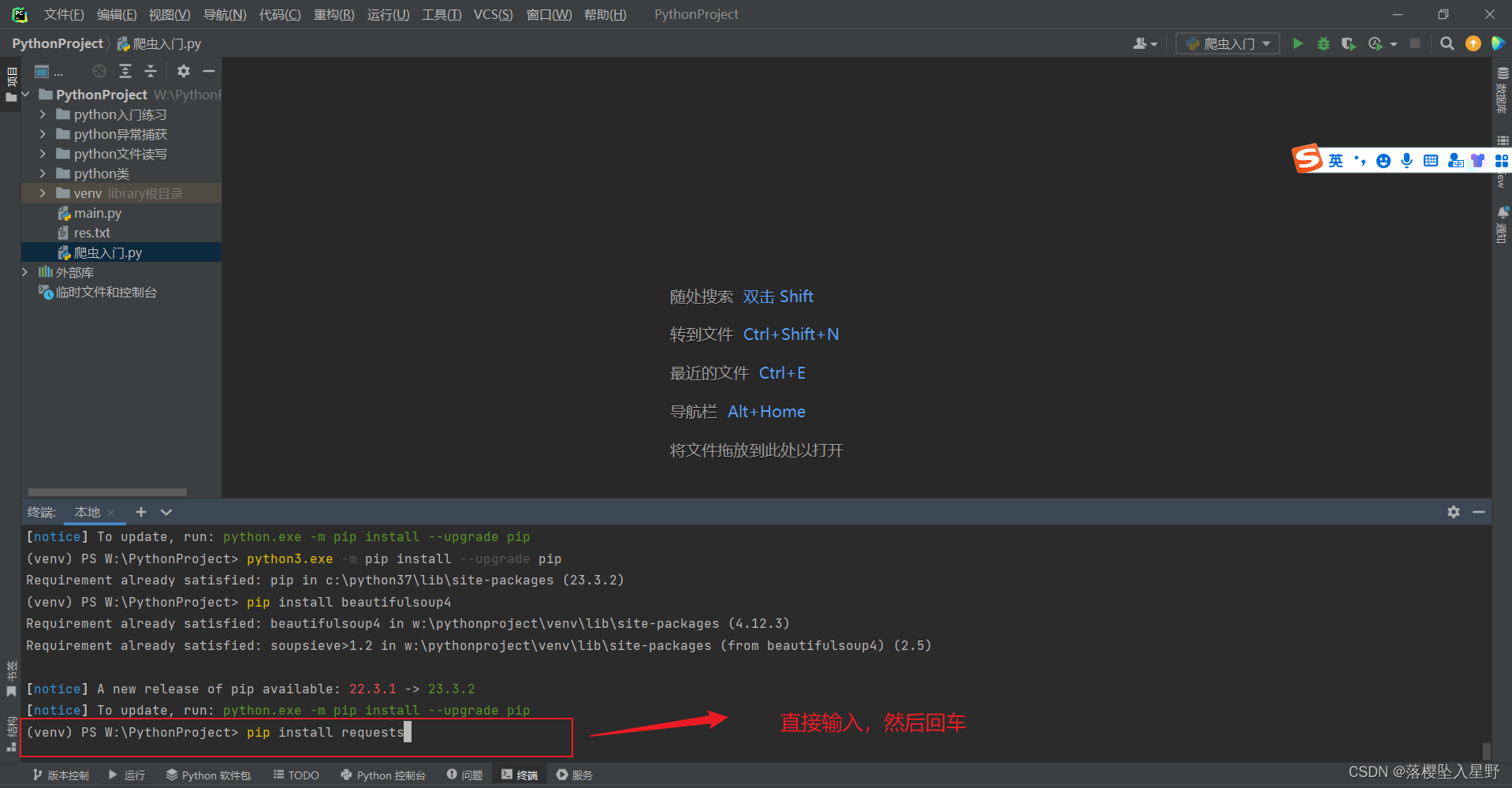Expand the 外部库 node
Screen dimensions: 1512x788
[x=25, y=272]
